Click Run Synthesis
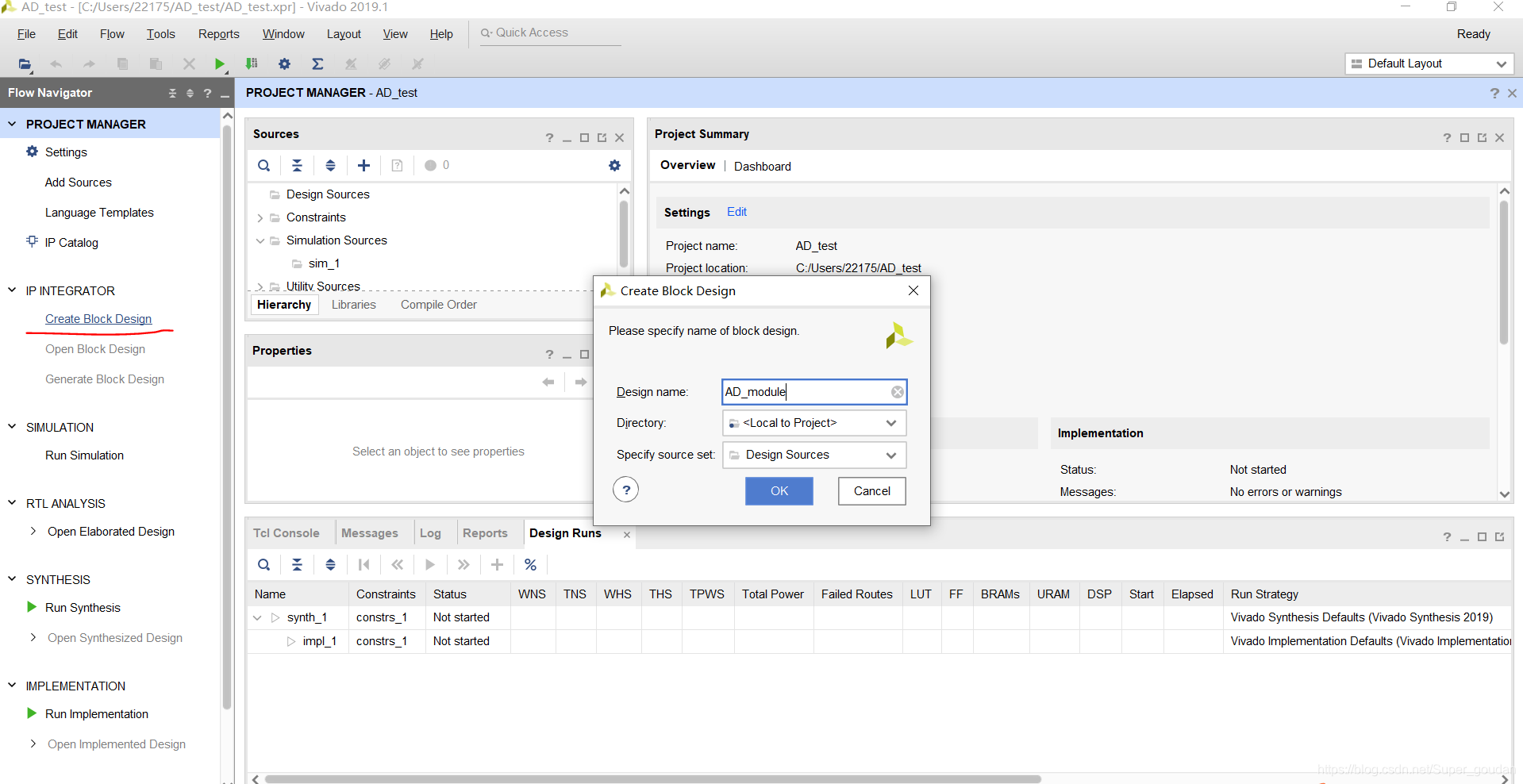The image size is (1523, 784). 83,608
